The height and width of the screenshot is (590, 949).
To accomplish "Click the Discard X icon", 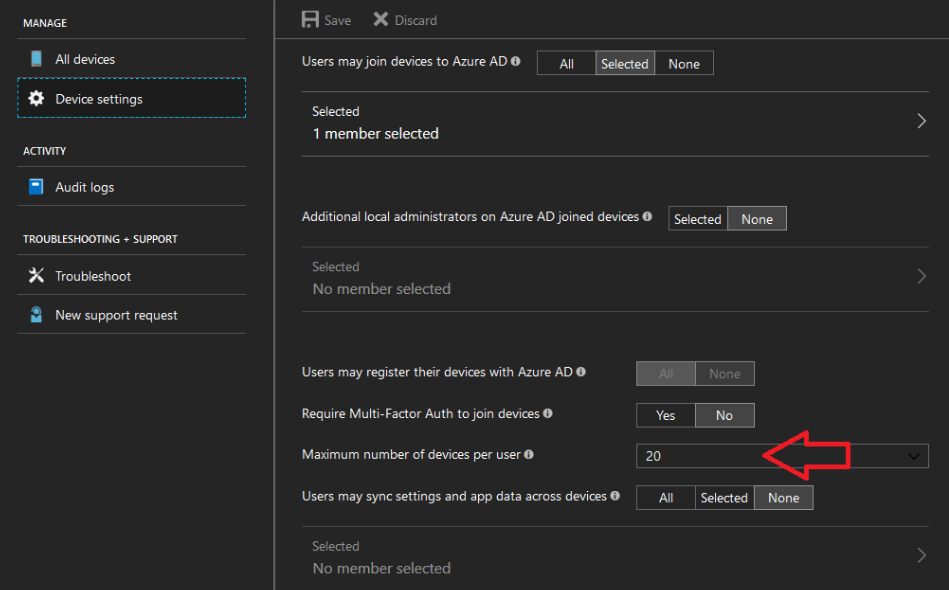I will click(x=381, y=19).
